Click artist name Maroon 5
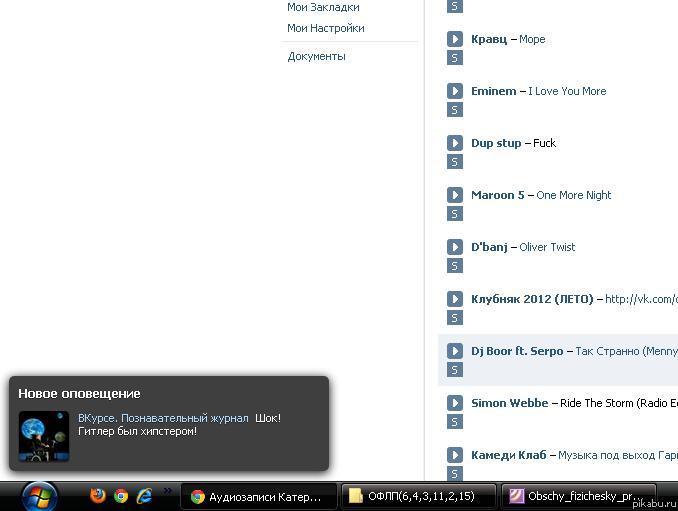This screenshot has width=678, height=511. 498,195
